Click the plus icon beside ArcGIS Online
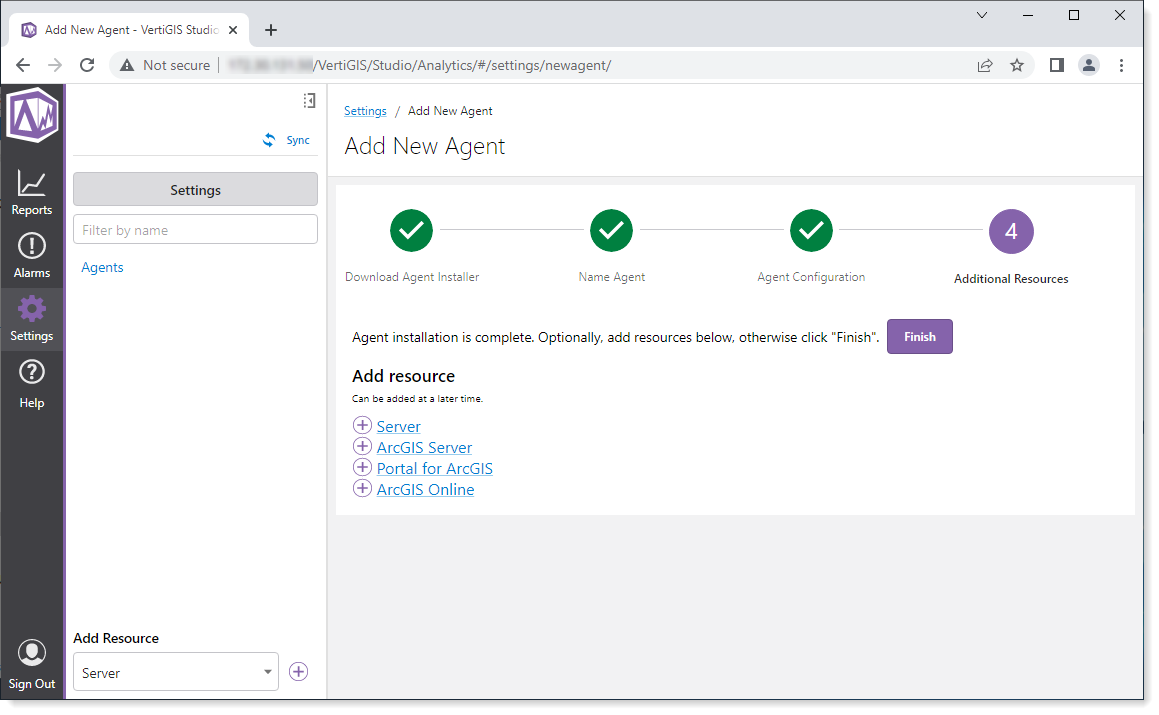 362,489
